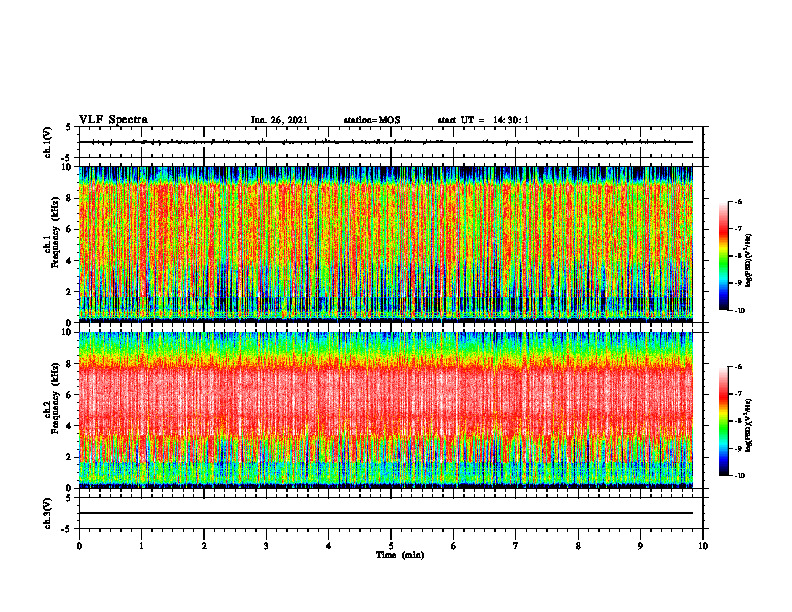
Task: Click the ch.1 frequency axis "8" tick label
Action: pyautogui.click(x=70, y=198)
